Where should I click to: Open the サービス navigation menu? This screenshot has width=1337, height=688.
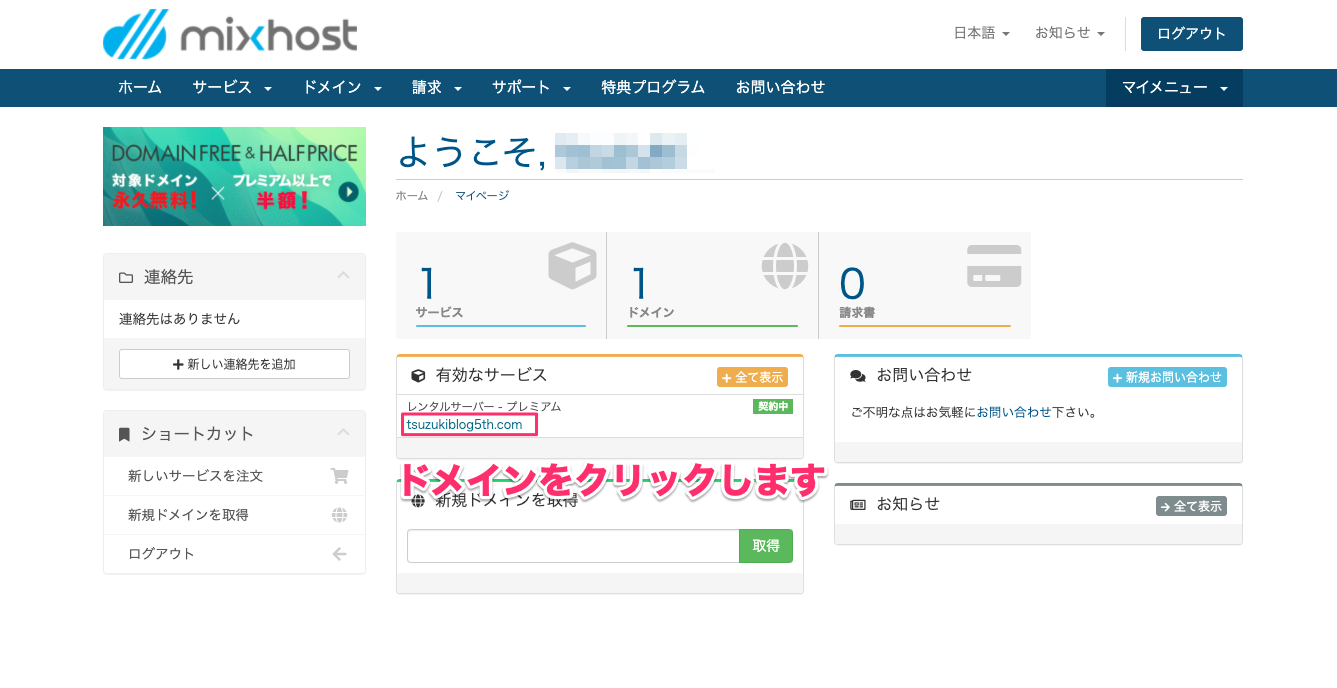coord(232,87)
